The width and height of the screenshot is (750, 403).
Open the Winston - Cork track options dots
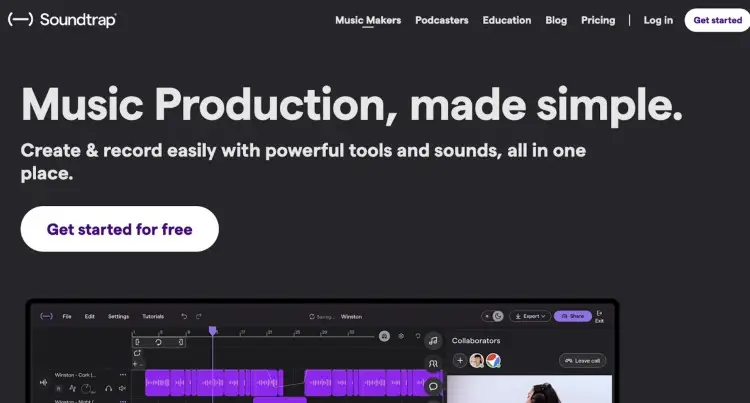click(x=123, y=375)
